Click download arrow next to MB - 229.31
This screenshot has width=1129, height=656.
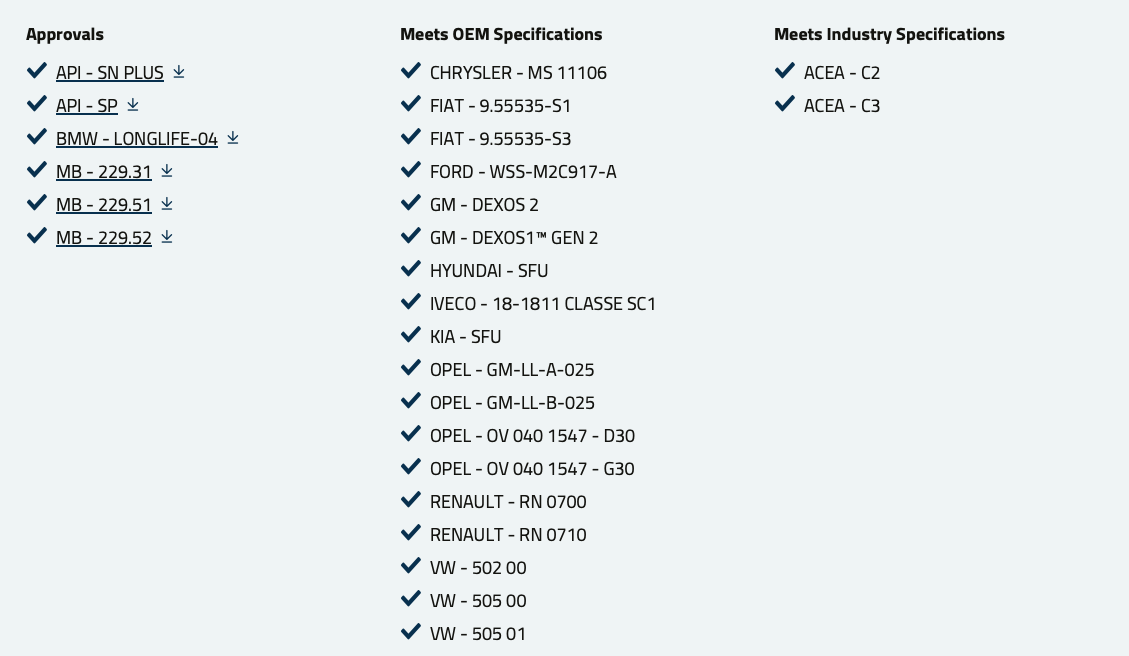click(167, 171)
